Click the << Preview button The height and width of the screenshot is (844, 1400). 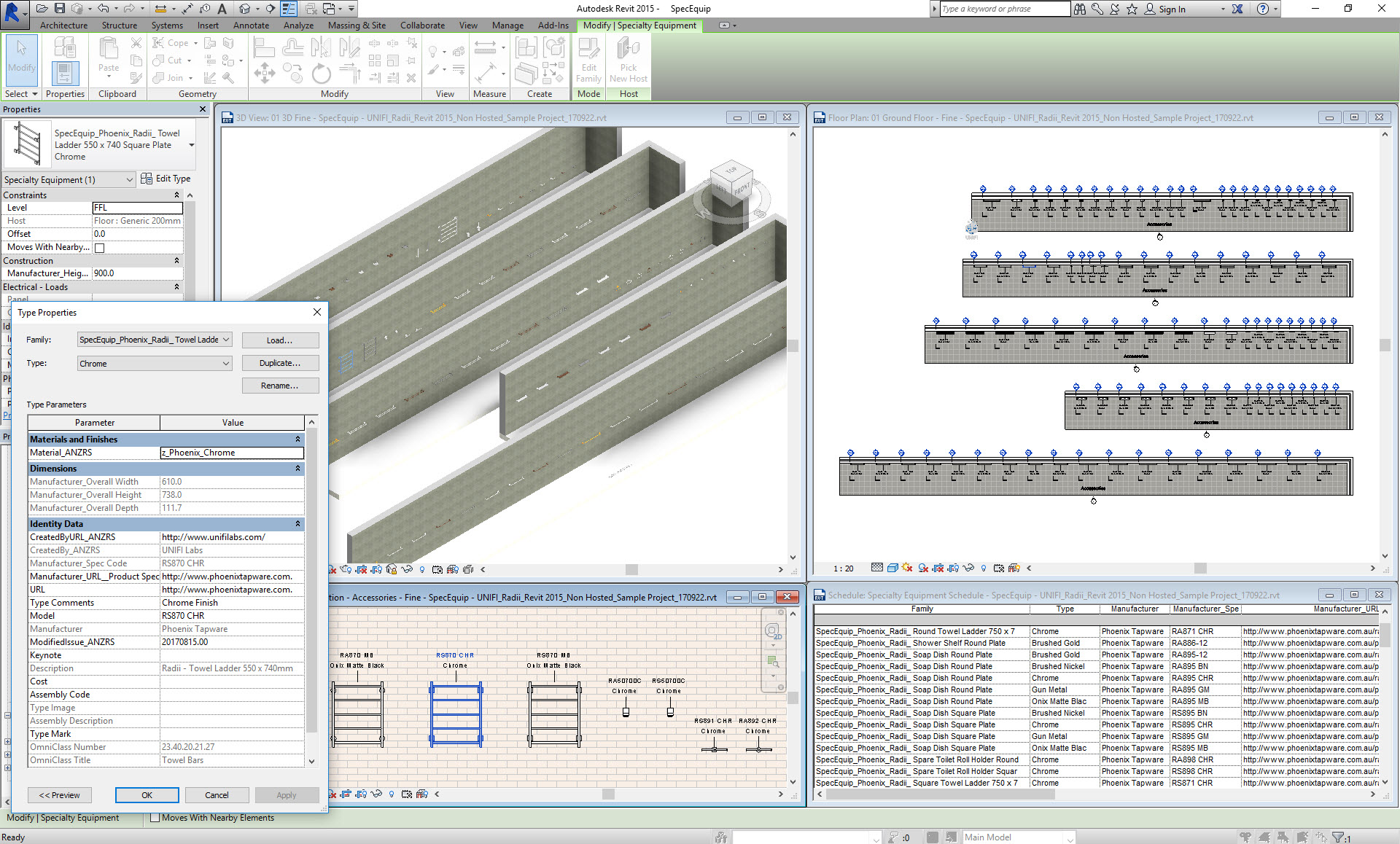point(60,795)
